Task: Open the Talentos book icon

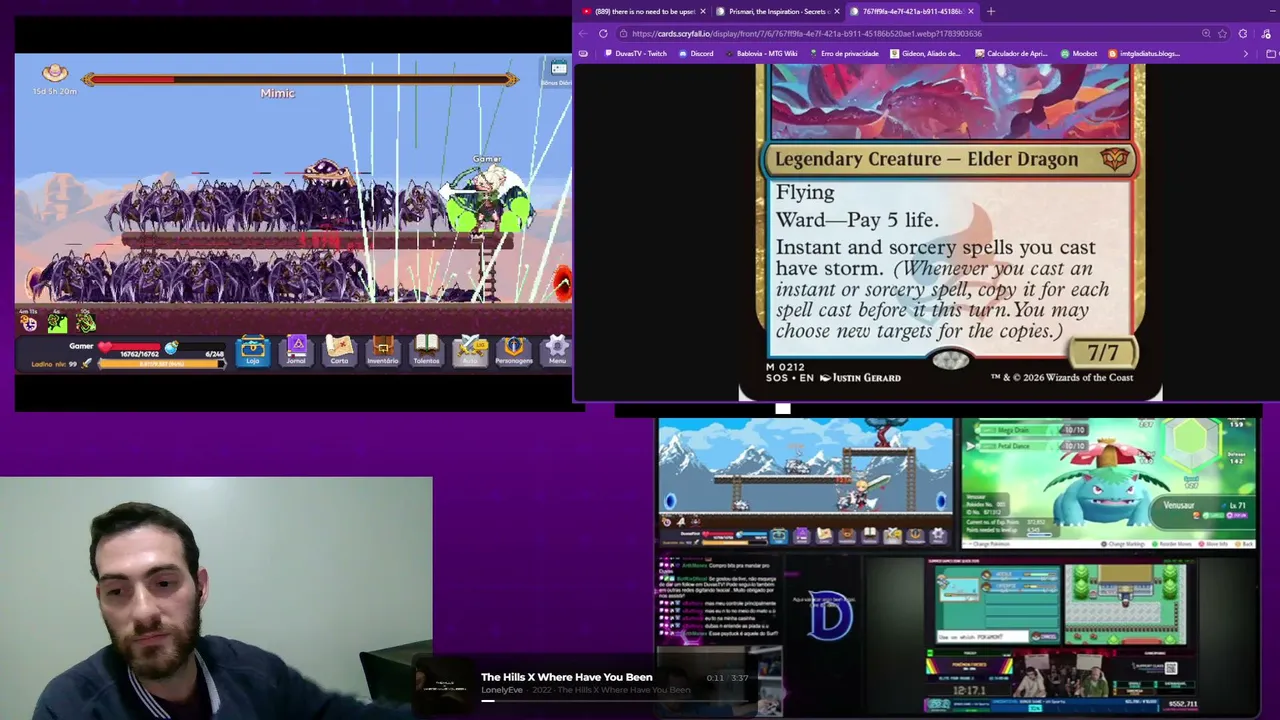Action: (426, 350)
